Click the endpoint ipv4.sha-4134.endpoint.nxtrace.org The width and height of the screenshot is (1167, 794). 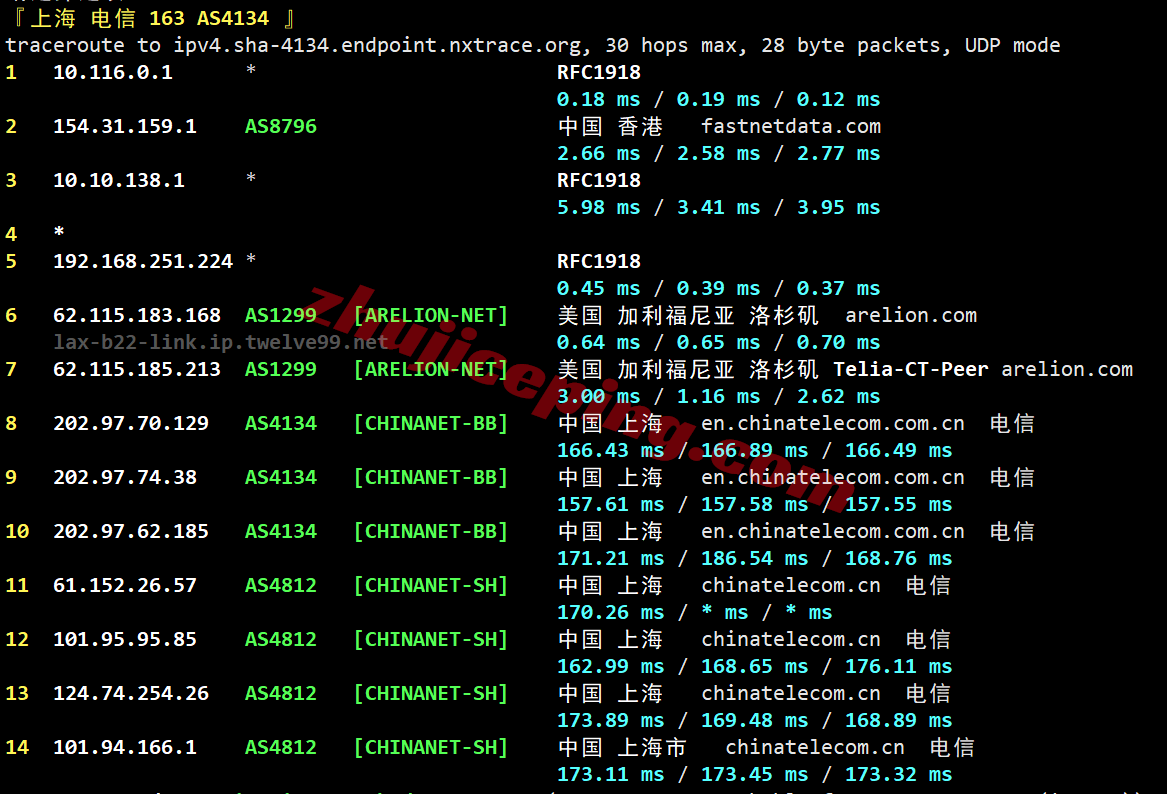[377, 45]
